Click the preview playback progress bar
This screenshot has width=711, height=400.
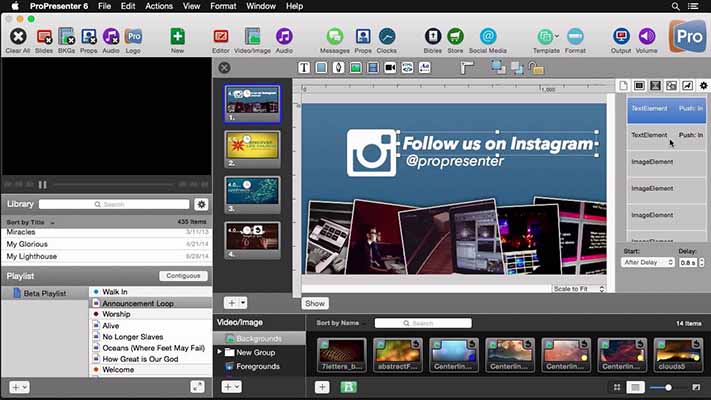pos(113,185)
